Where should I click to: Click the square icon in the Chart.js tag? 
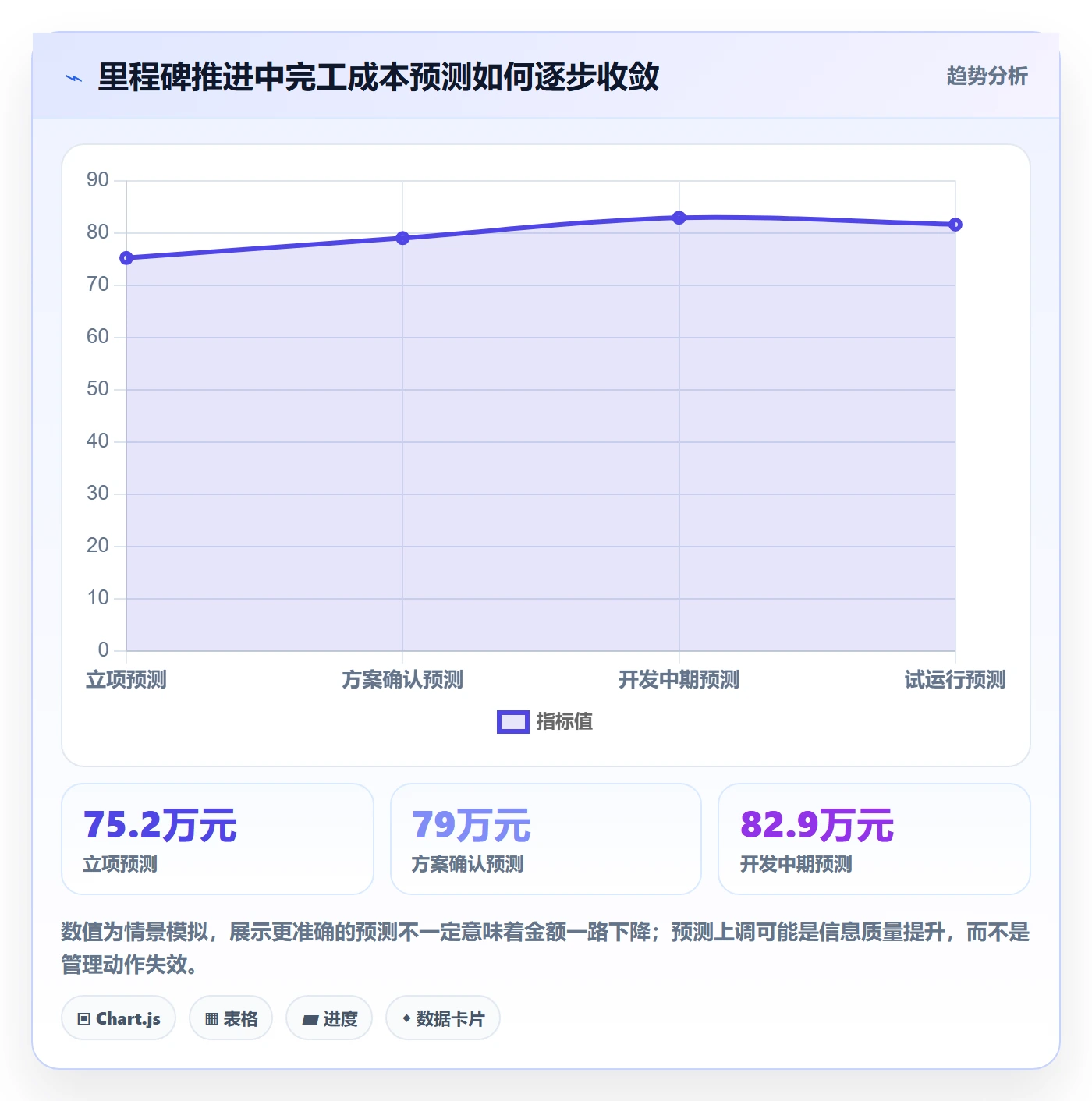[x=84, y=1018]
